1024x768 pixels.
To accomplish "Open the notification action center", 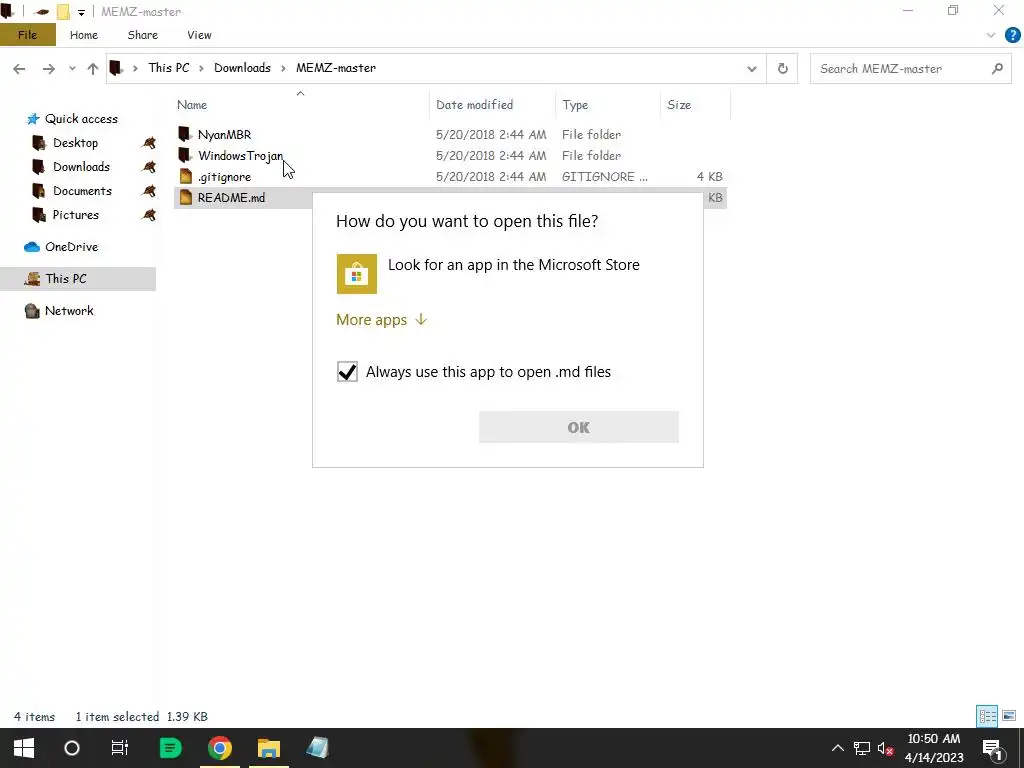I will tap(993, 749).
